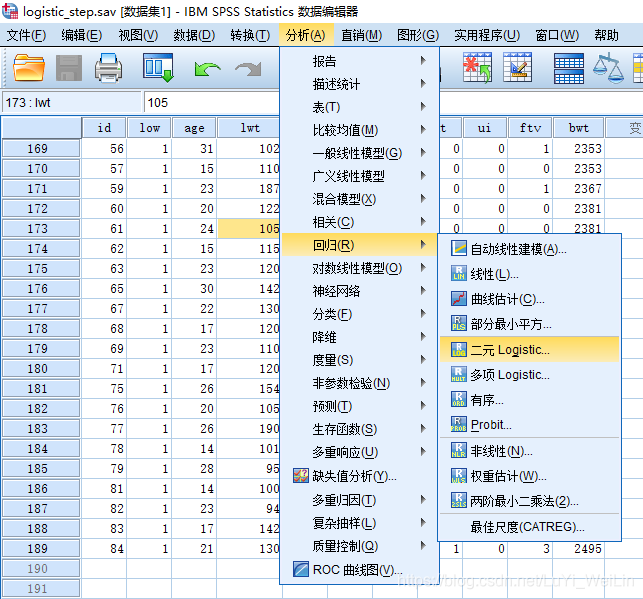Viewport: 643px width, 599px height.
Task: Open the 转换(T) menu
Action: point(250,35)
